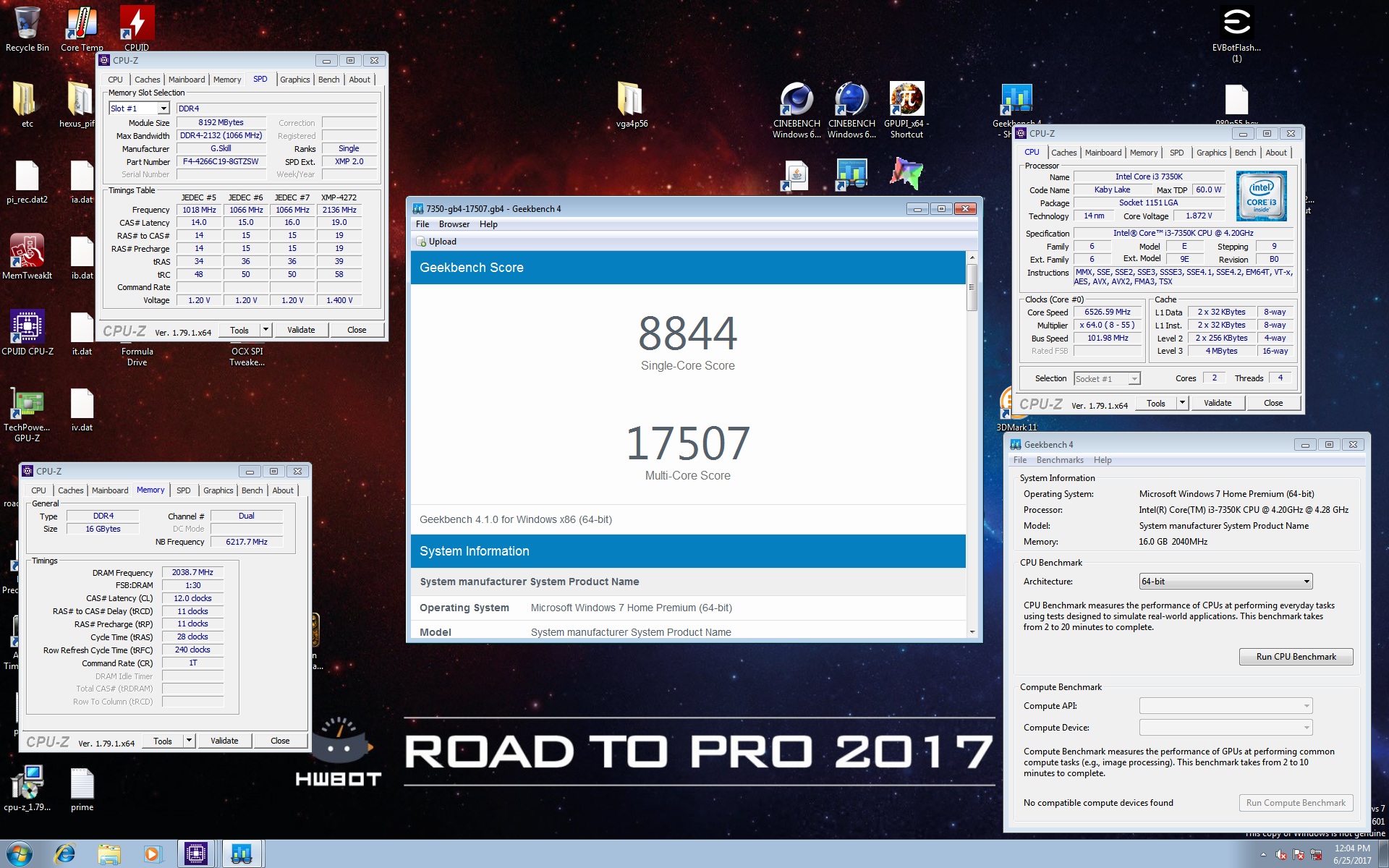Screen dimensions: 1389x868
Task: Open Tools dropdown arrow in CPU tab CPU-Z window
Action: click(x=1182, y=403)
